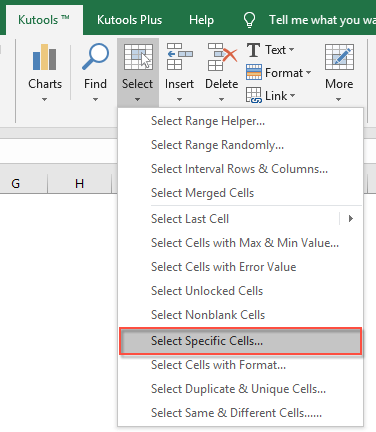Open the Format dropdown arrow

(x=308, y=72)
